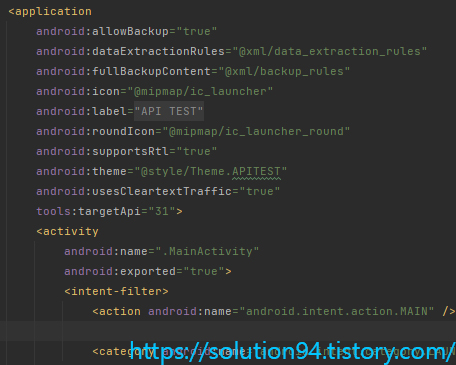Click the "@xml/data_extraction_rules" value
Viewport: 456px width, 365px height.
point(329,51)
